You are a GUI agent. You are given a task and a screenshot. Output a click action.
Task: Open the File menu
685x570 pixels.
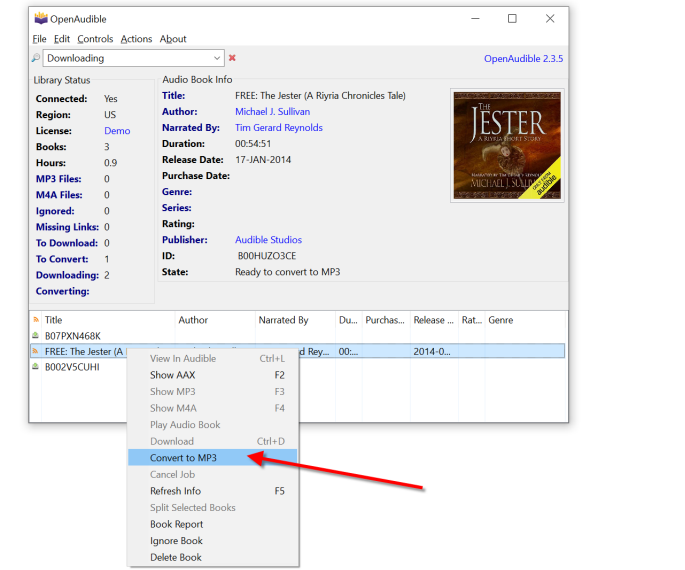(x=39, y=39)
